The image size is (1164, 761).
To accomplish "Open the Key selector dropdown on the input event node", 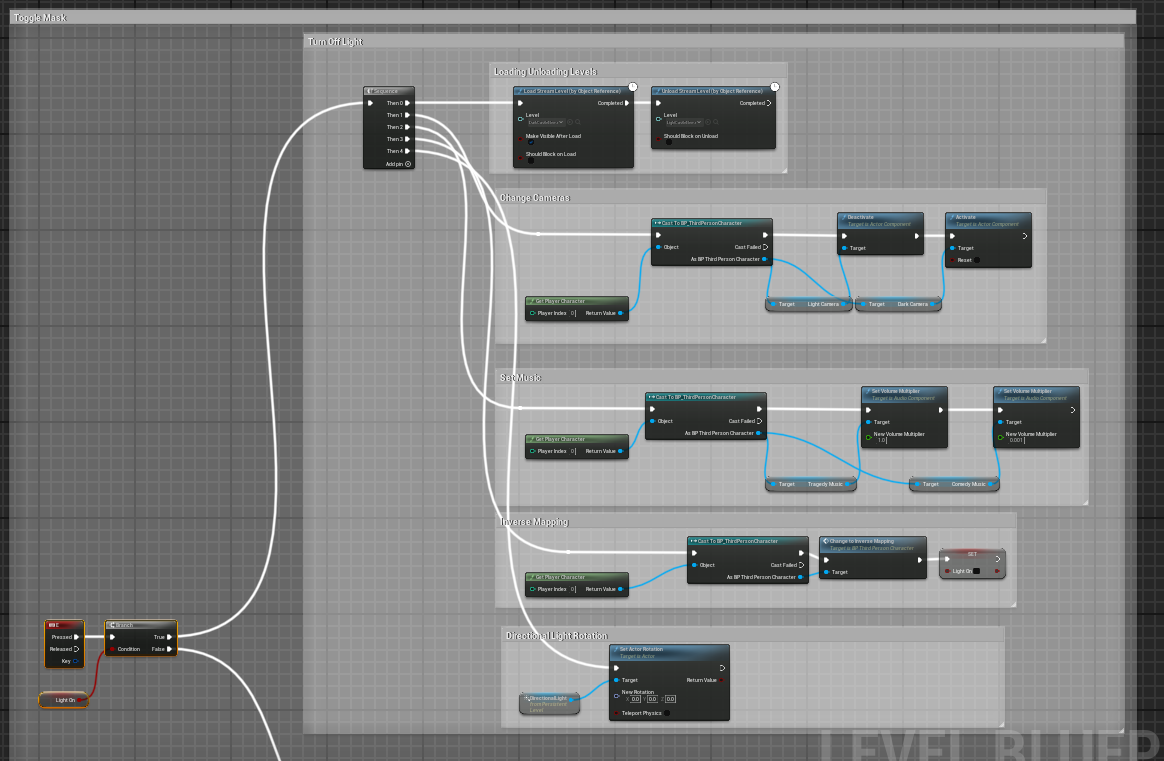I will 75,661.
